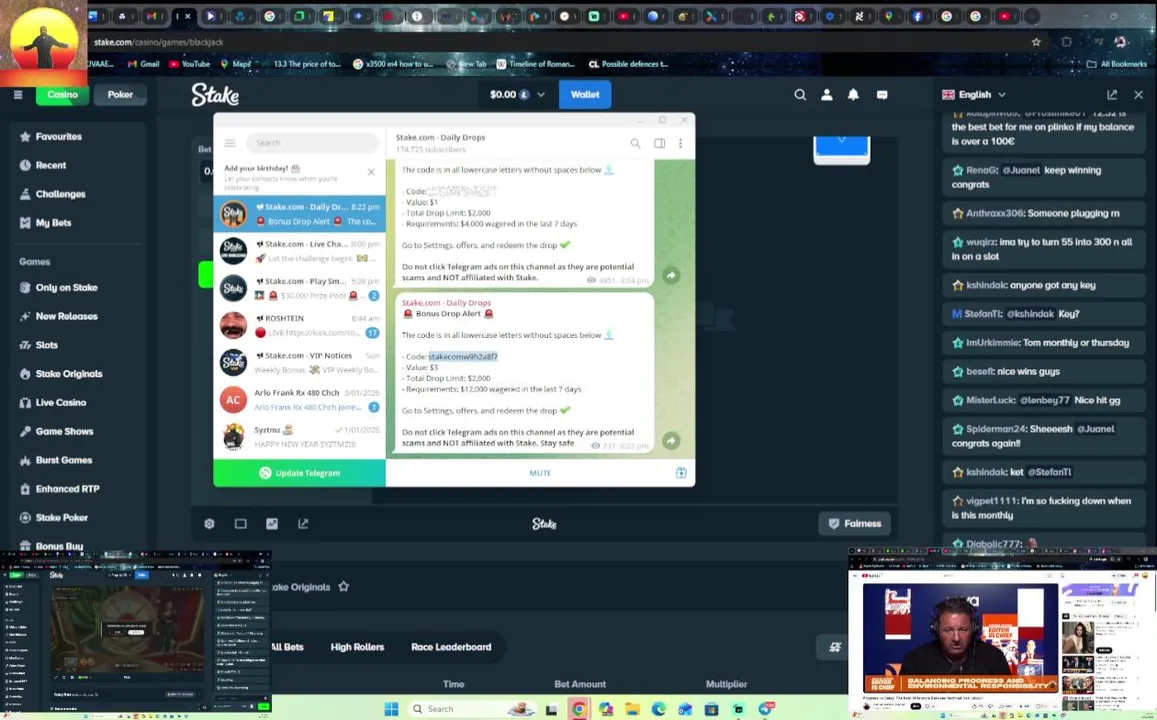Open the English language dropdown
The image size is (1157, 720).
click(974, 94)
